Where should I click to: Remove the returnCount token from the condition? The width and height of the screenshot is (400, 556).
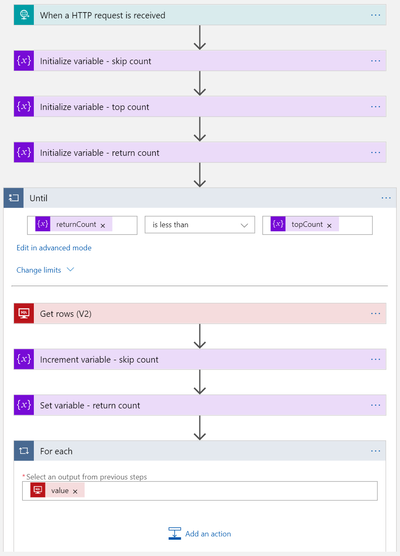(103, 226)
